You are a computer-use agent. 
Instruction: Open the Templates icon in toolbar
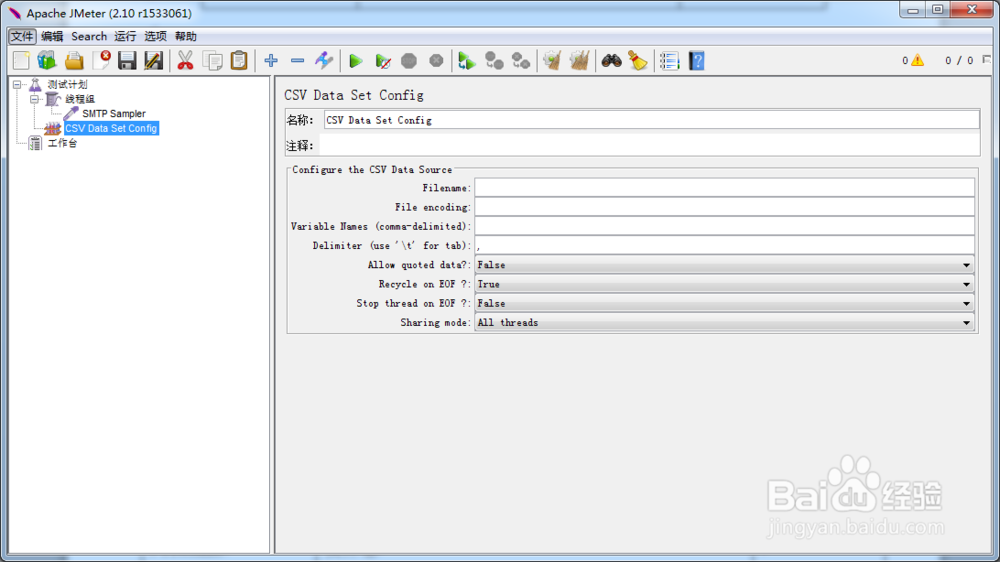[x=47, y=61]
